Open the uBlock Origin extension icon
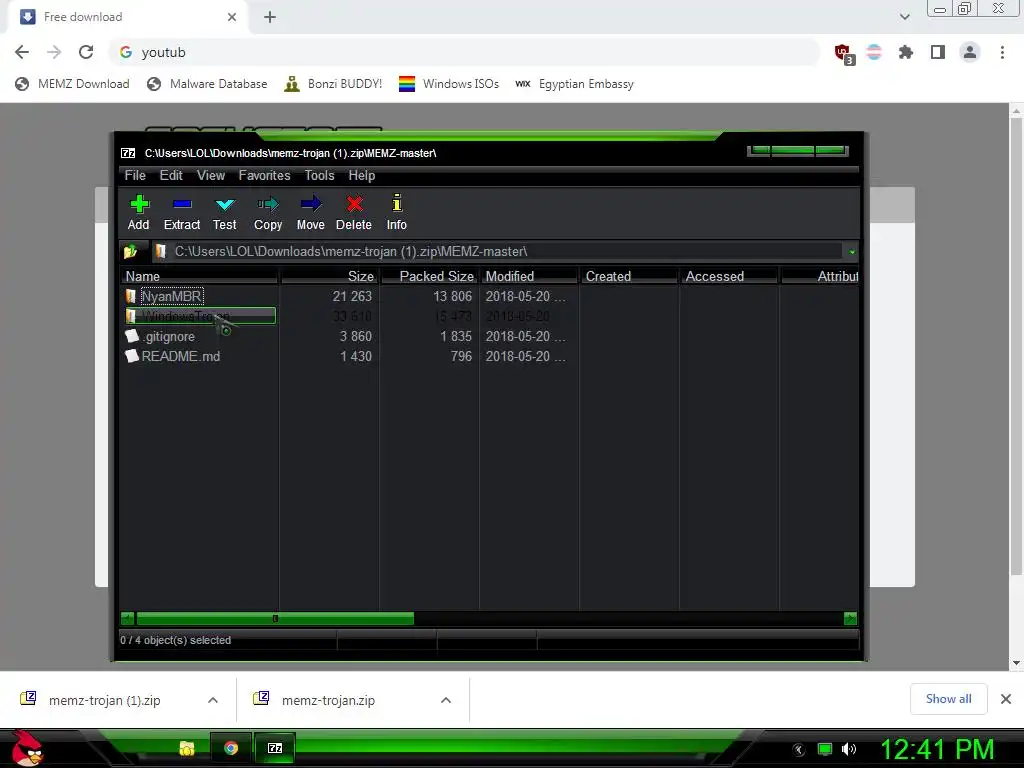 tap(844, 53)
